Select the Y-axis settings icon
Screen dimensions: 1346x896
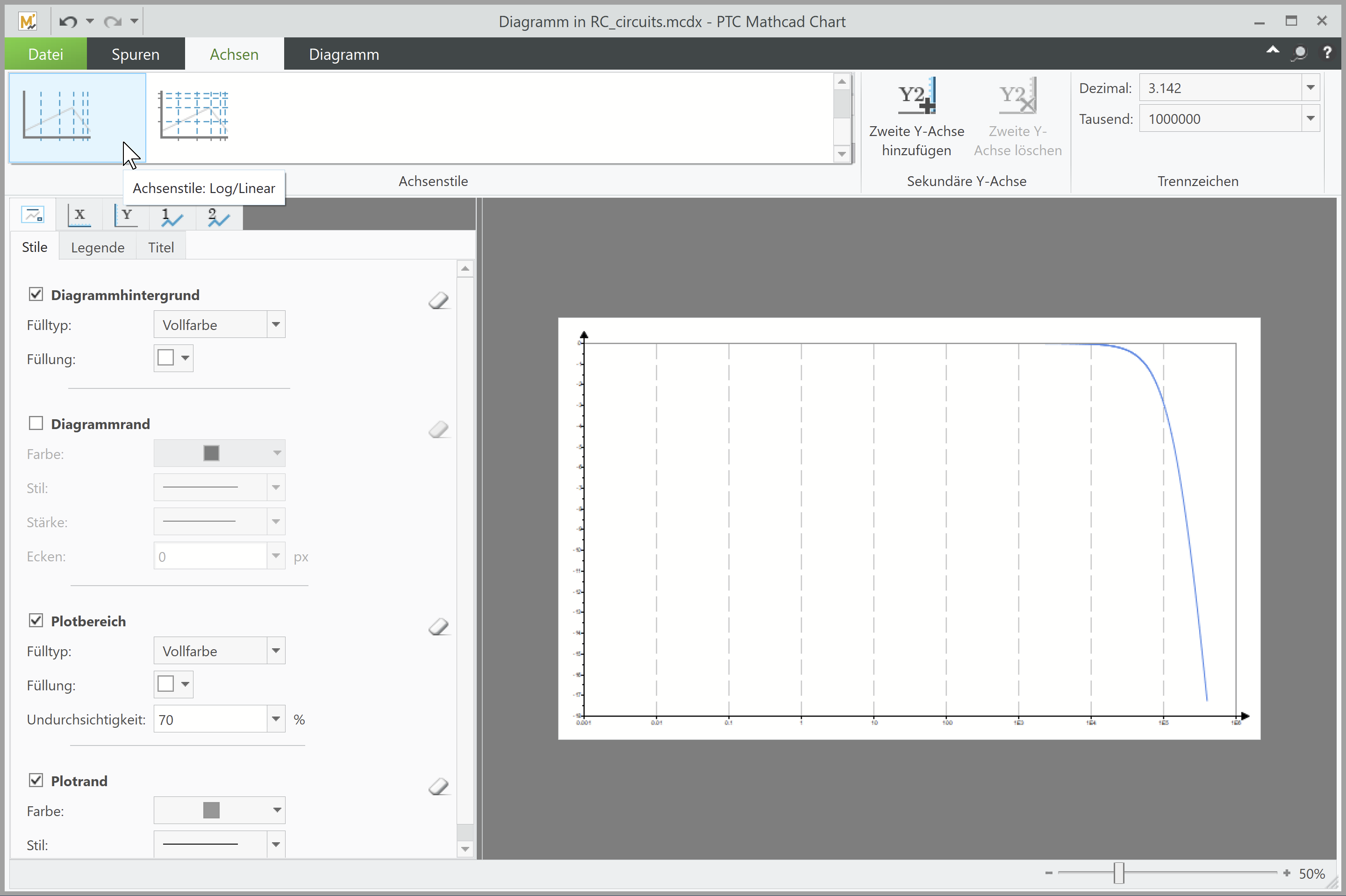click(x=126, y=215)
